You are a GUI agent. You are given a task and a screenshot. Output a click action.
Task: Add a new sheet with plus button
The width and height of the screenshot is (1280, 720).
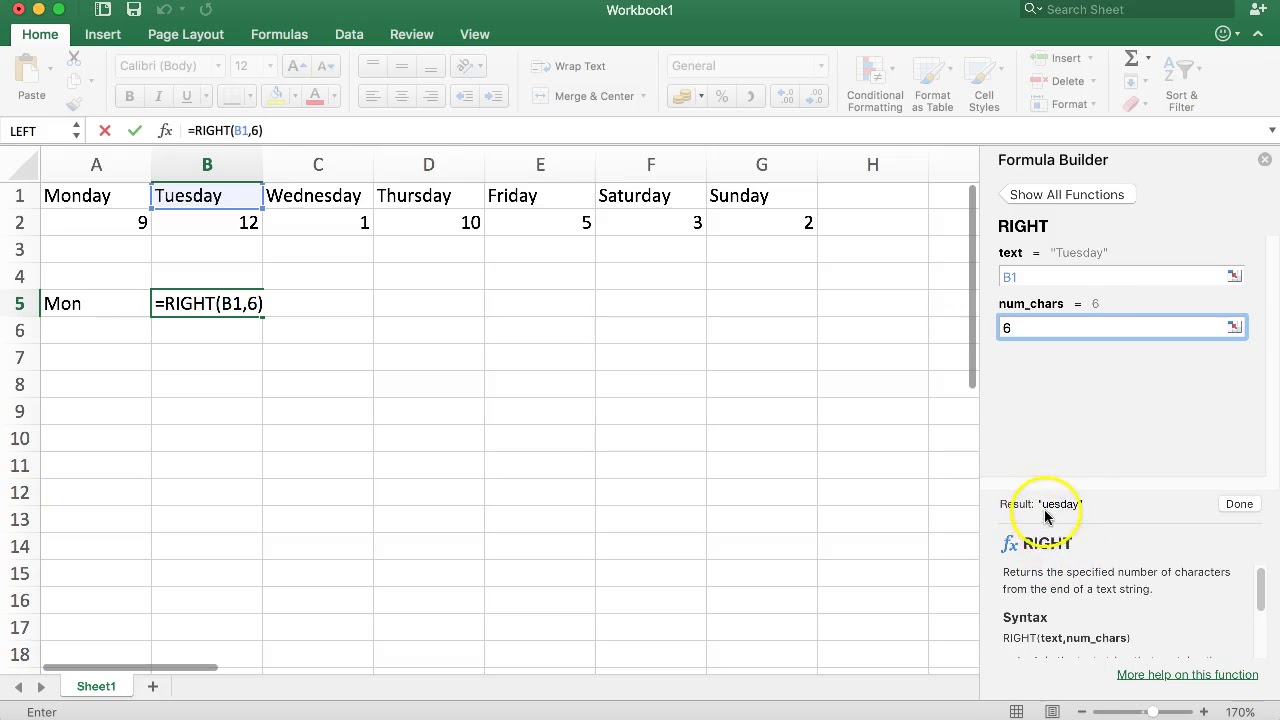point(153,686)
